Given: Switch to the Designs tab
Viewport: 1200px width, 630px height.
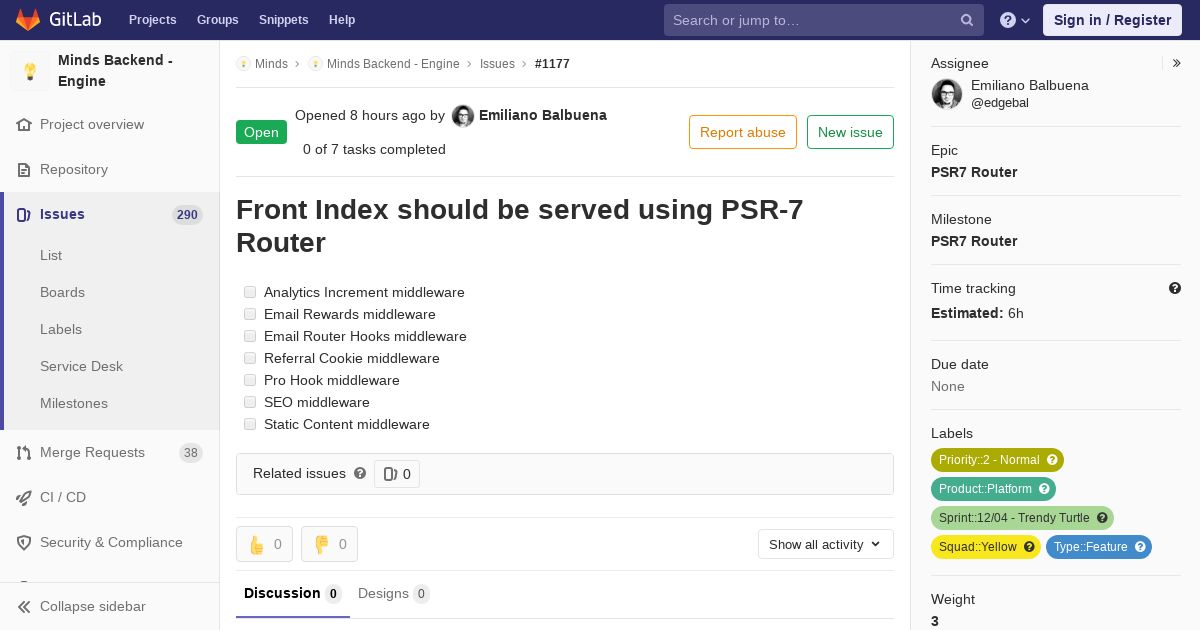Looking at the screenshot, I should (394, 594).
